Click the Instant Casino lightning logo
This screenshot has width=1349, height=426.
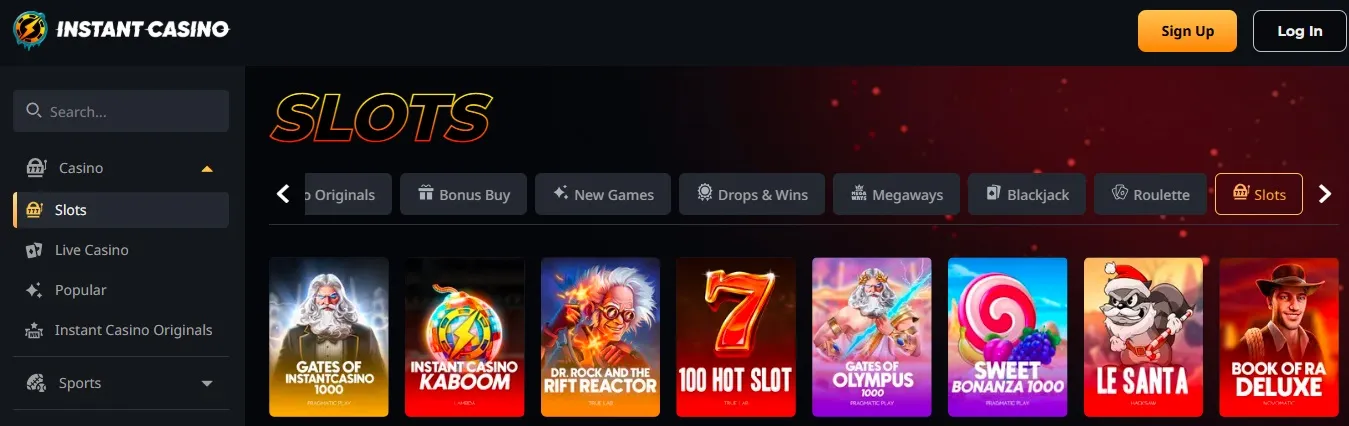pyautogui.click(x=31, y=30)
